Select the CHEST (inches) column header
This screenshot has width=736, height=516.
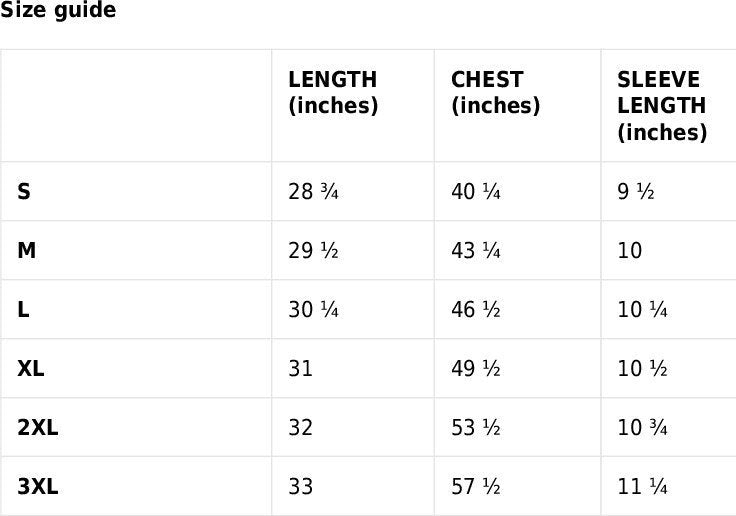coord(495,93)
